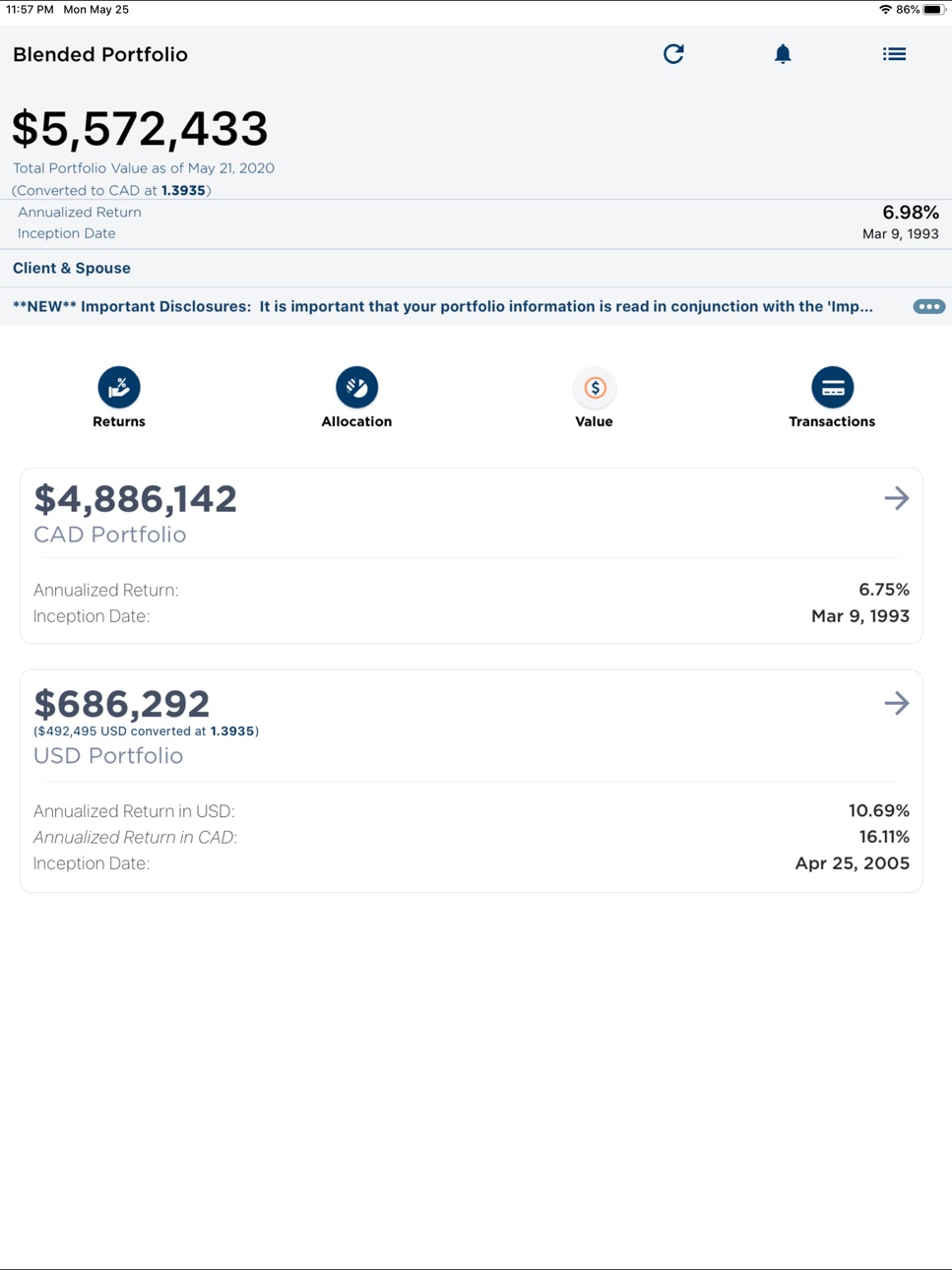Select the Transactions label
The image size is (952, 1270).
click(x=832, y=421)
